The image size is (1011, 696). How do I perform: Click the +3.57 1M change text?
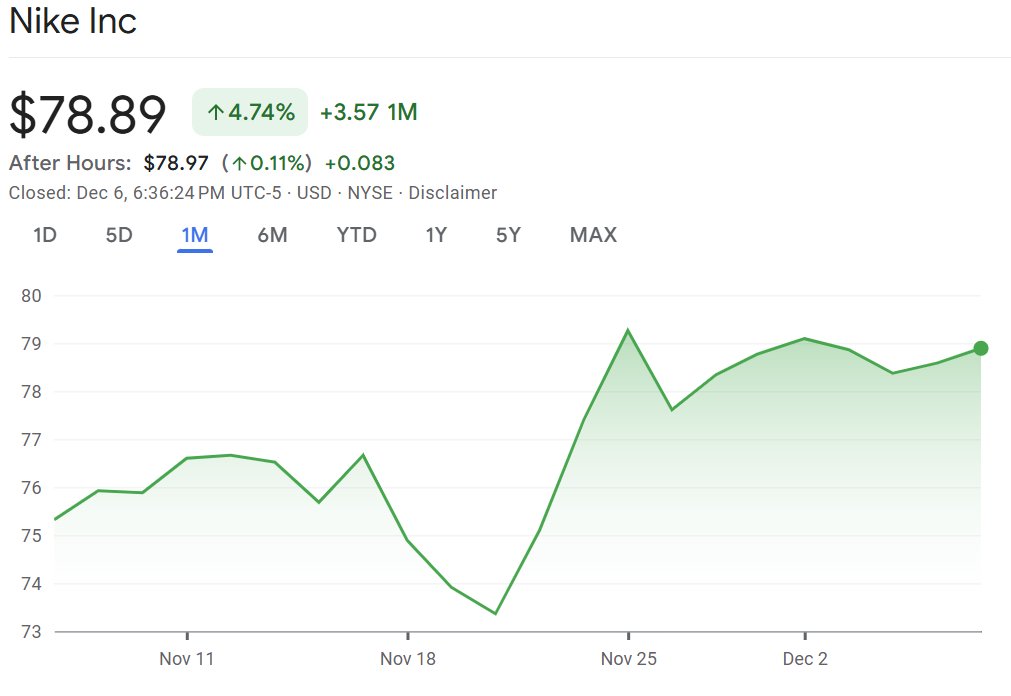369,112
